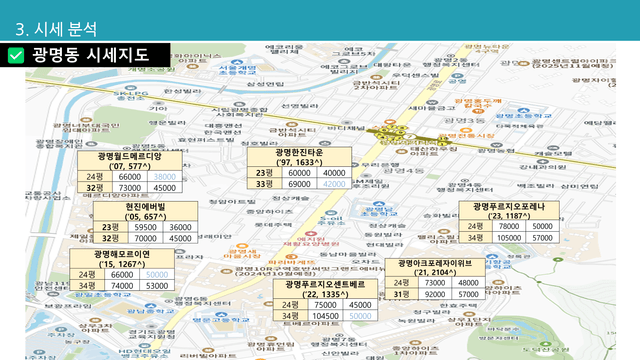The height and width of the screenshot is (360, 640).
Task: Click the orange 광명전통시장 market marker
Action: pyautogui.click(x=466, y=130)
